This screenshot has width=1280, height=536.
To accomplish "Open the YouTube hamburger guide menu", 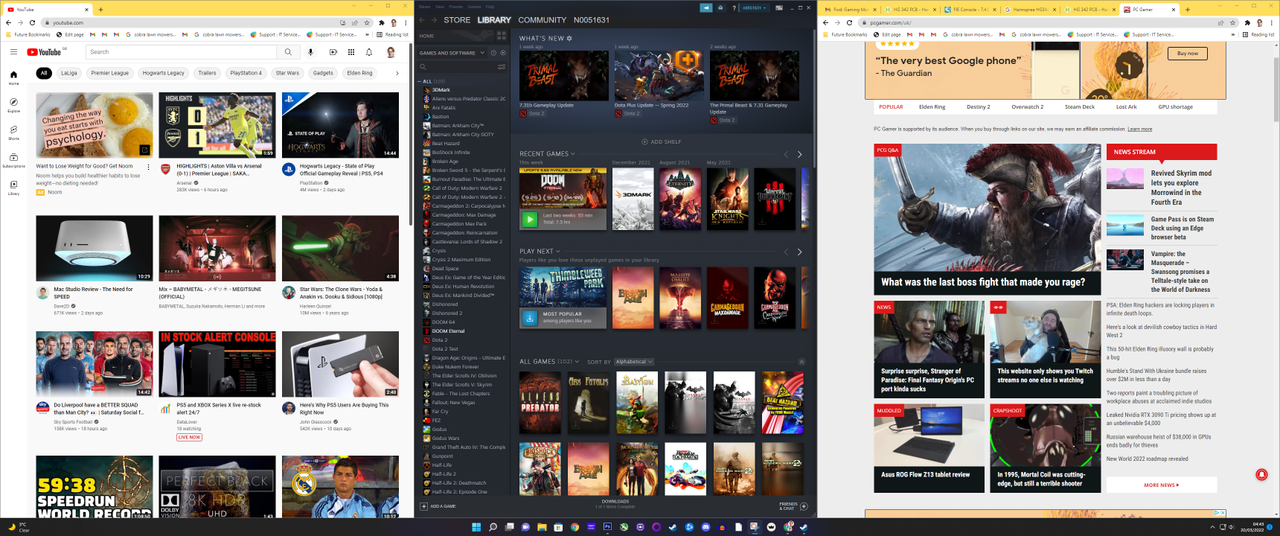I will [x=13, y=52].
